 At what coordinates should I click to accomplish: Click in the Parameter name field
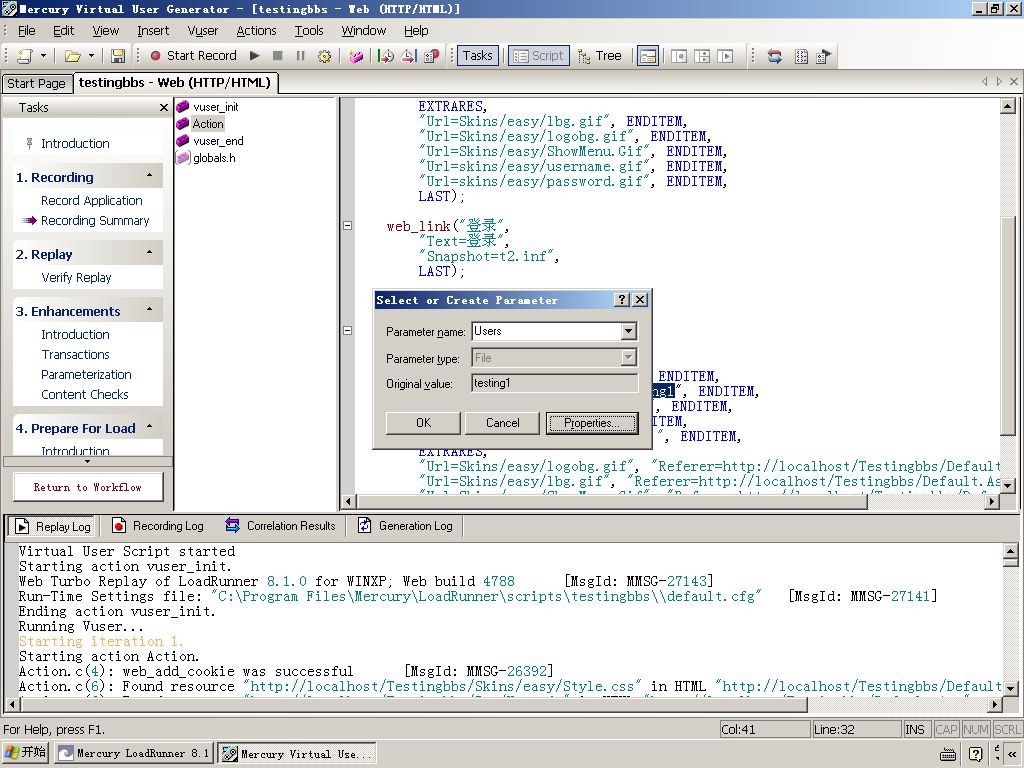tap(546, 331)
